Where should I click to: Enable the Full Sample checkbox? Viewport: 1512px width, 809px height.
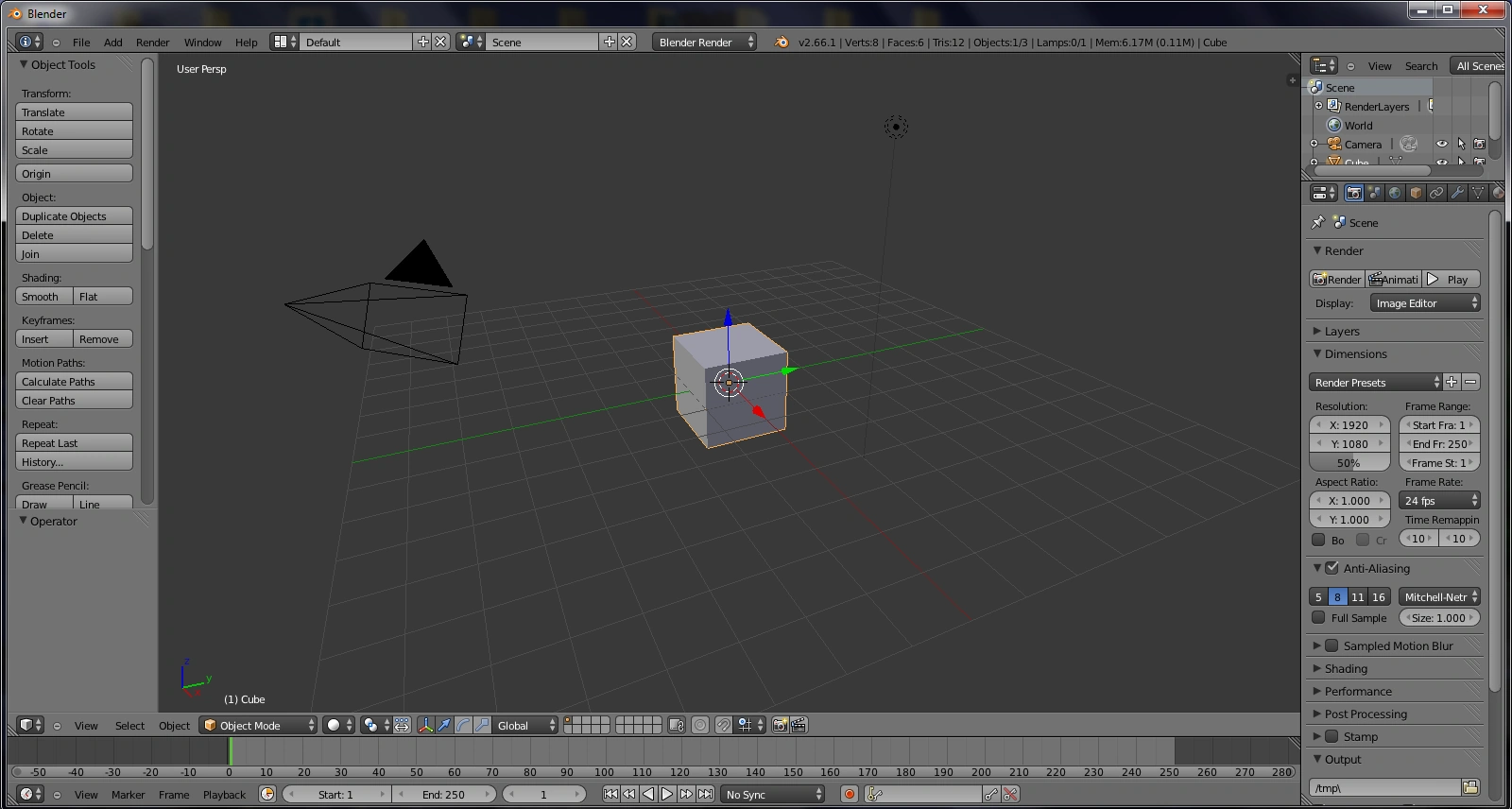point(1318,617)
